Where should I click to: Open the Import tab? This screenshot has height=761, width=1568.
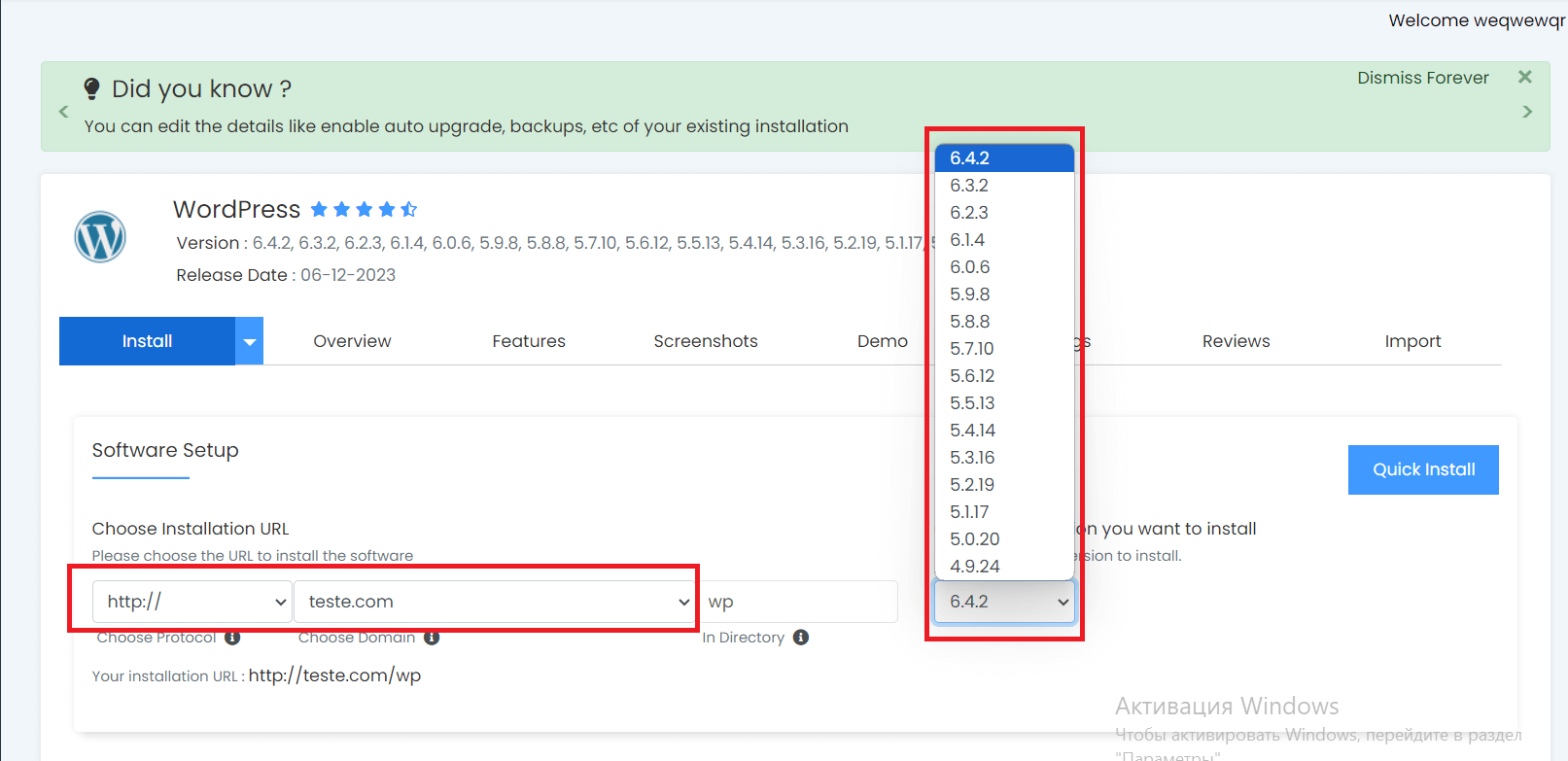tap(1412, 341)
